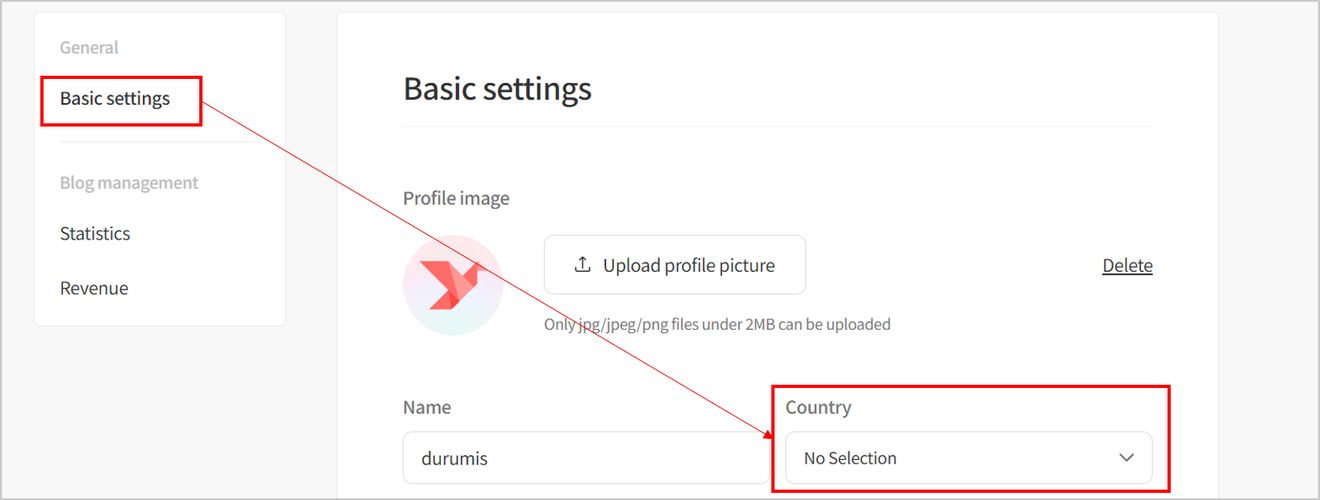
Task: Click the sidebar separator under Basic settings
Action: (160, 142)
